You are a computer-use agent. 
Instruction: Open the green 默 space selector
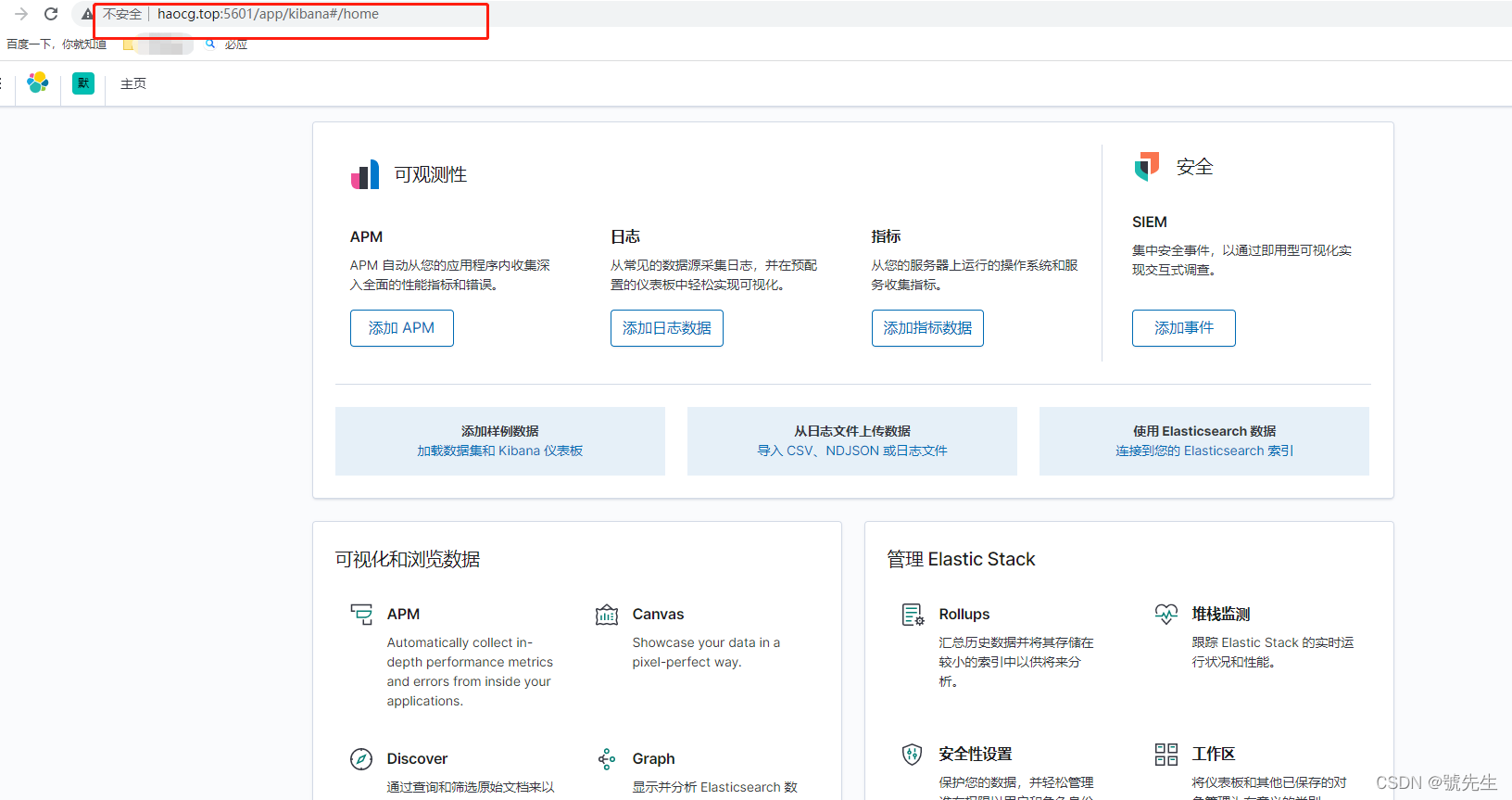pyautogui.click(x=83, y=83)
